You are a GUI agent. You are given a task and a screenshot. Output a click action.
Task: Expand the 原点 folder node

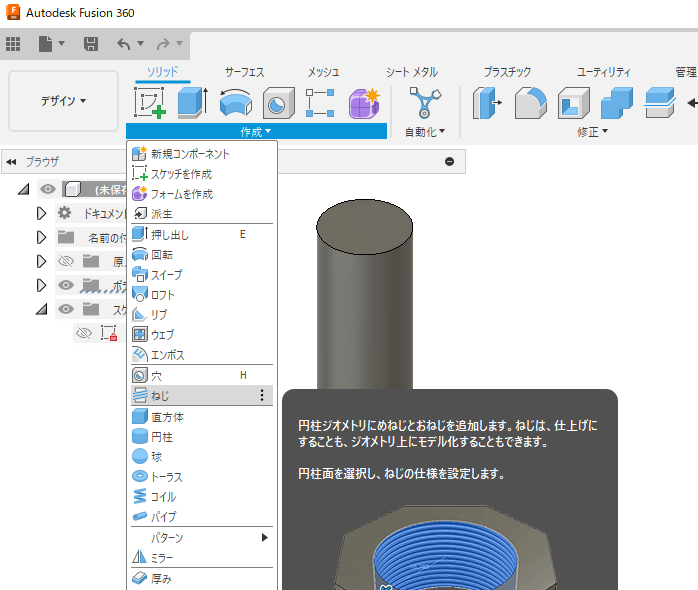41,261
